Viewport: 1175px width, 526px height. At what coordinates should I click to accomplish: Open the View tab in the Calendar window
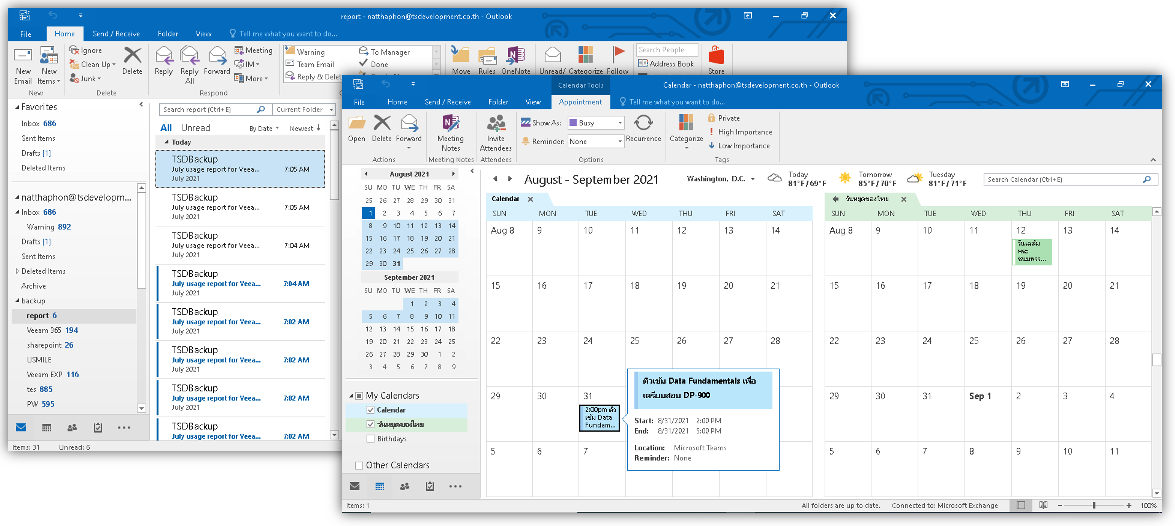coord(533,102)
